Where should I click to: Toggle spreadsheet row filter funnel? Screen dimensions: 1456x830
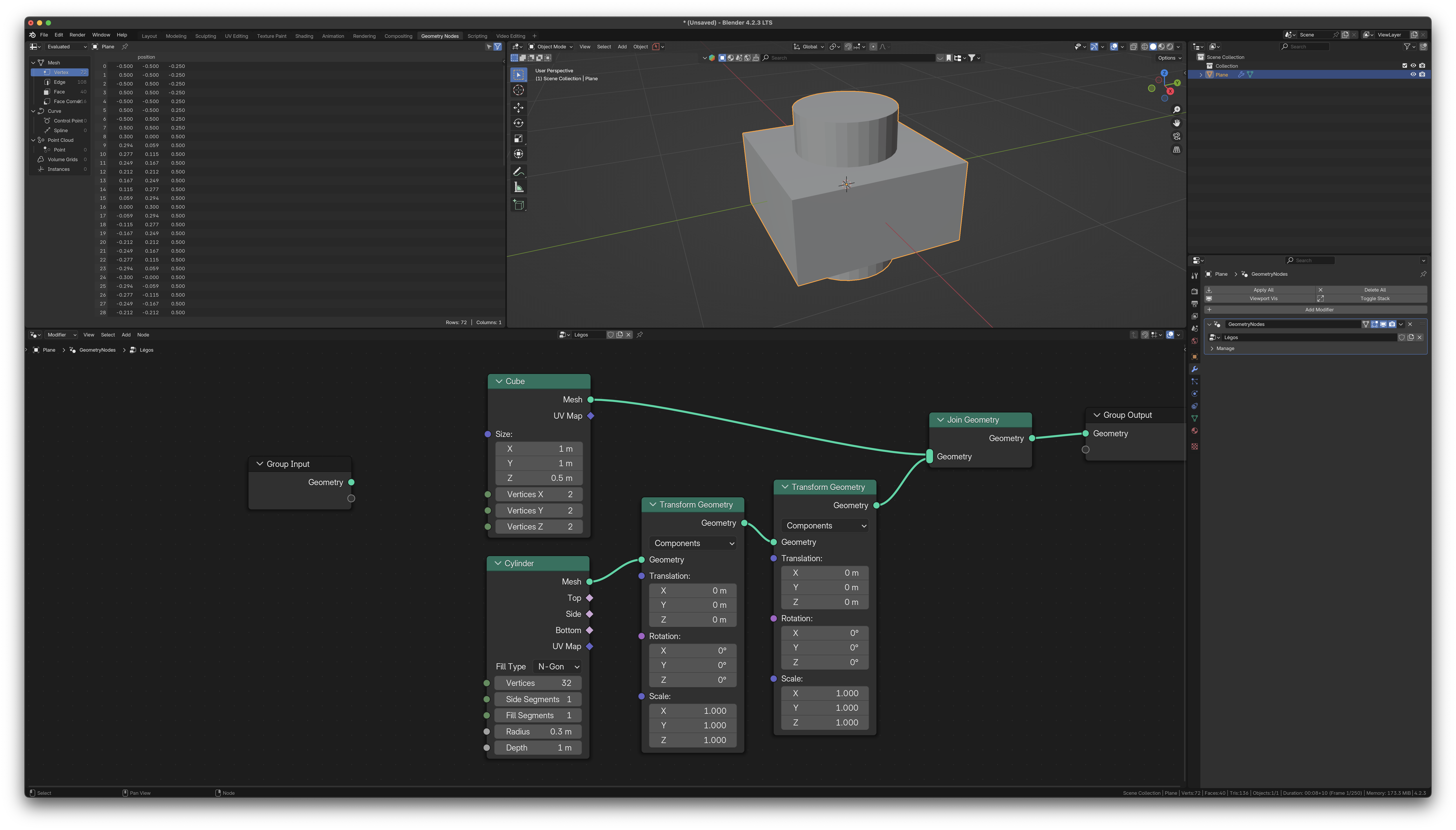[498, 47]
